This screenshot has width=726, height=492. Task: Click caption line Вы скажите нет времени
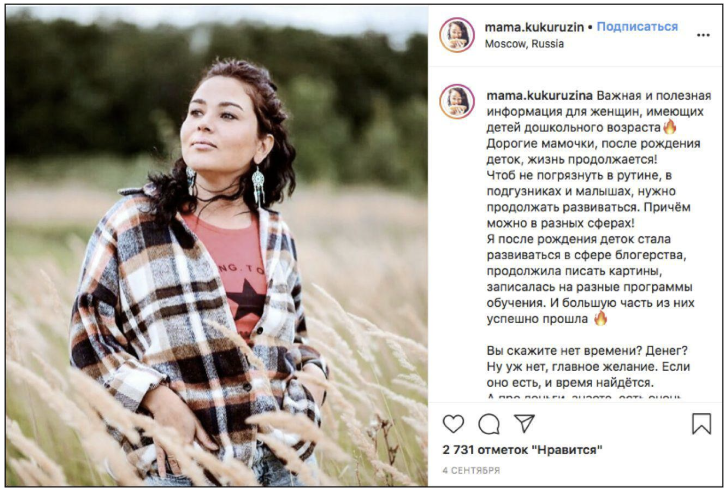(587, 350)
